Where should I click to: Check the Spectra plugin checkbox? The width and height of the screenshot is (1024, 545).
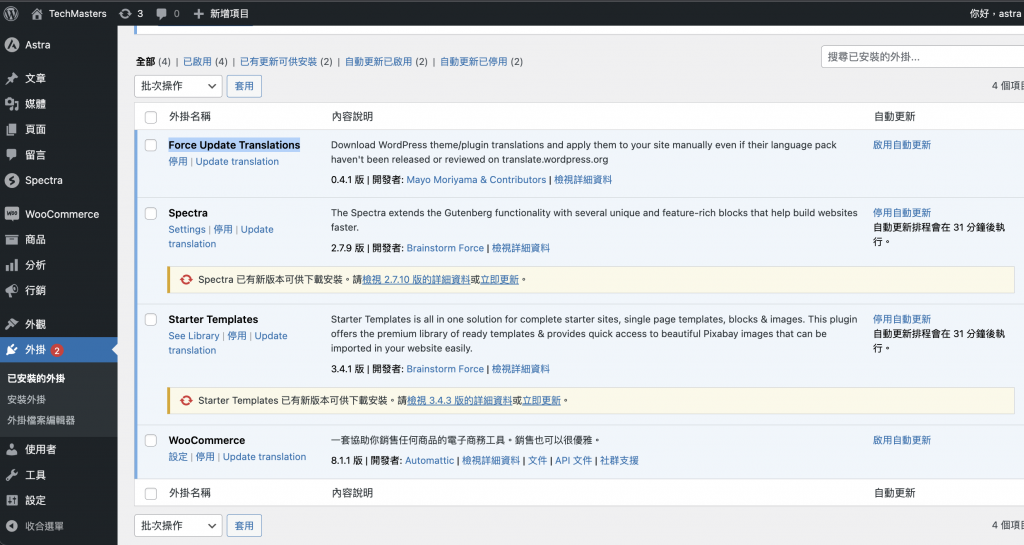coord(151,213)
